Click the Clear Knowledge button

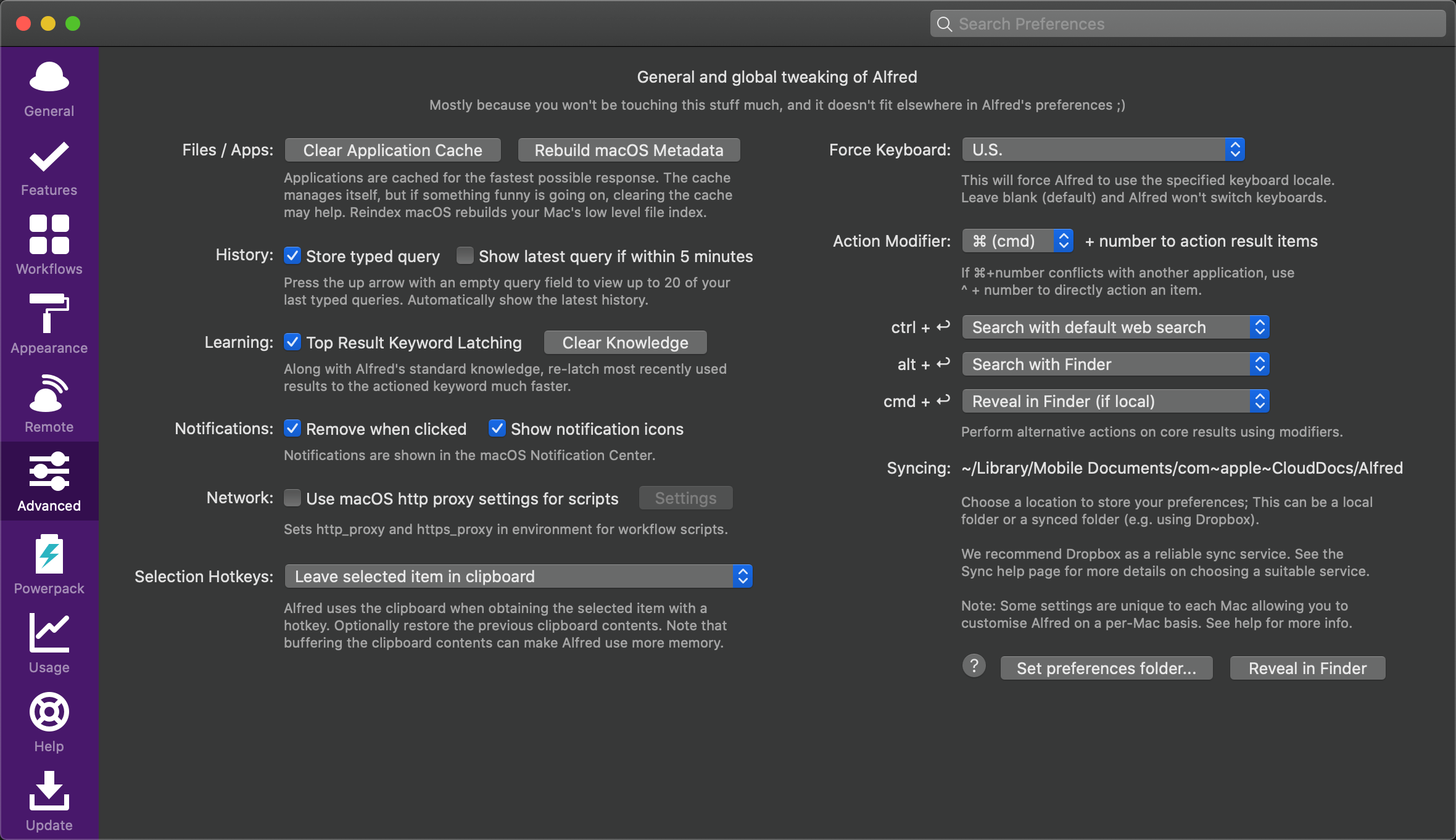pos(626,342)
